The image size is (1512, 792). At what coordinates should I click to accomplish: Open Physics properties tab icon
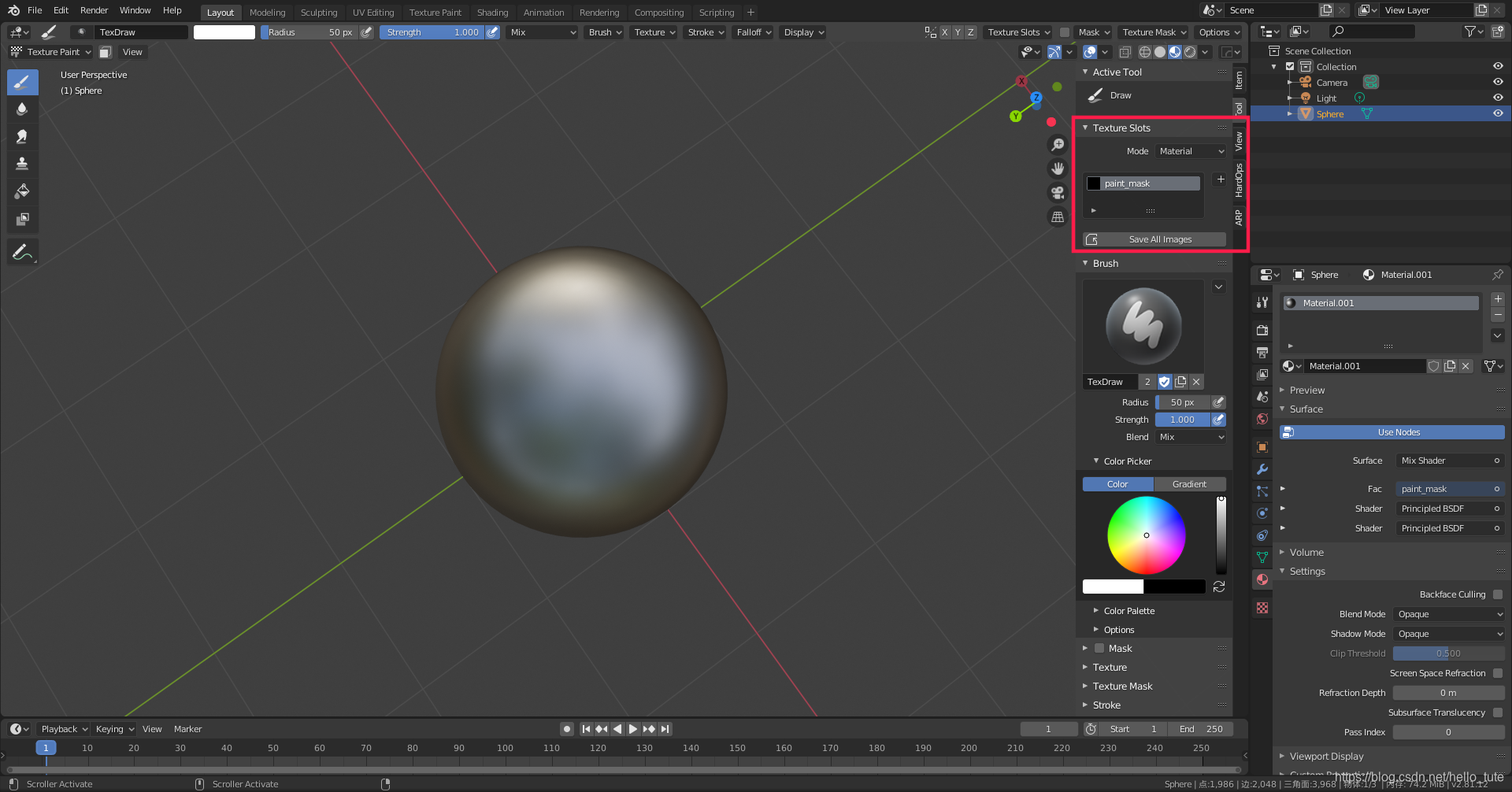tap(1262, 513)
